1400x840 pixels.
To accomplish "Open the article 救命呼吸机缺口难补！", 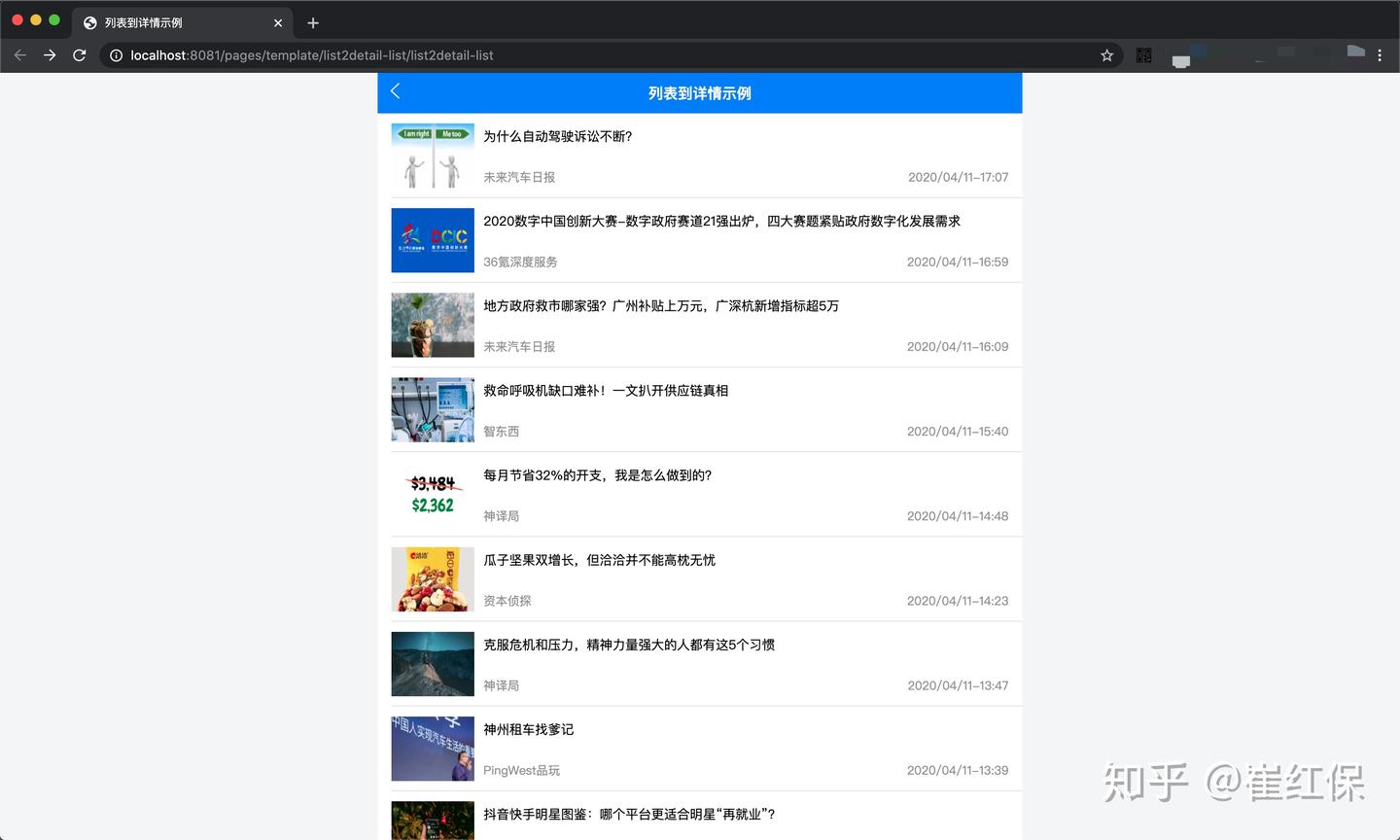I will pos(606,390).
